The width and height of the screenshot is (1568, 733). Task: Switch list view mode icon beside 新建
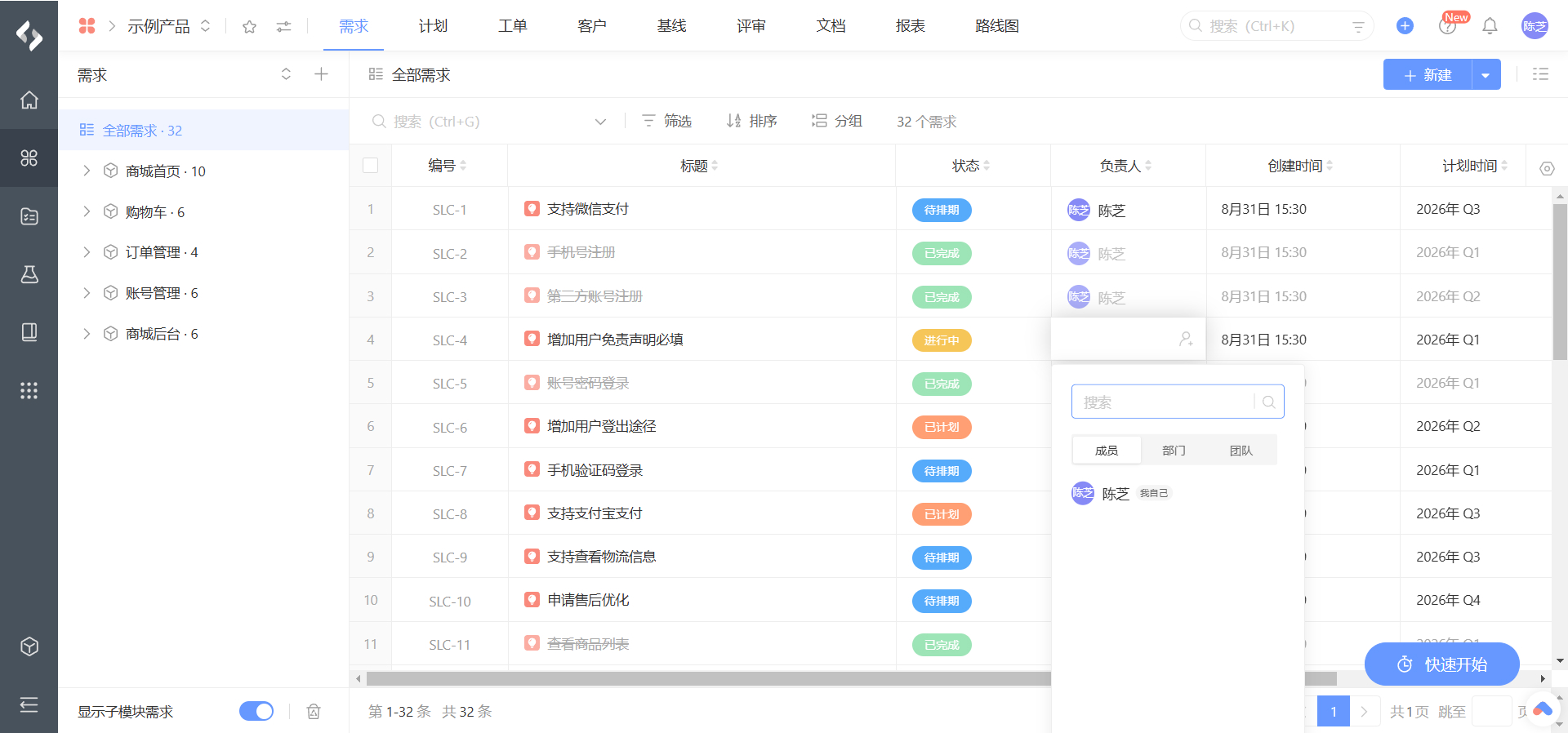click(x=1540, y=74)
